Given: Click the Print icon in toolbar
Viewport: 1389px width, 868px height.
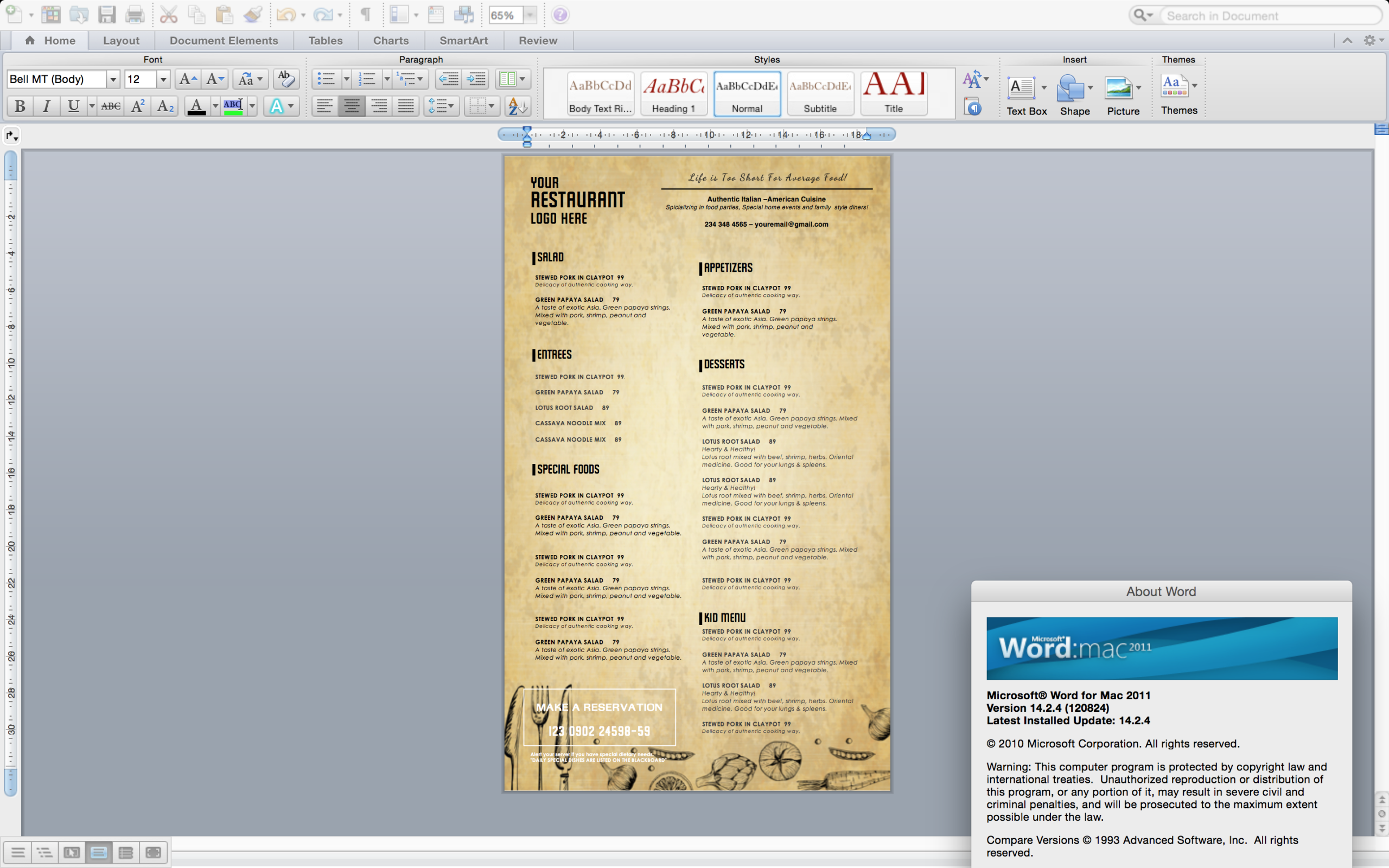Looking at the screenshot, I should point(135,15).
